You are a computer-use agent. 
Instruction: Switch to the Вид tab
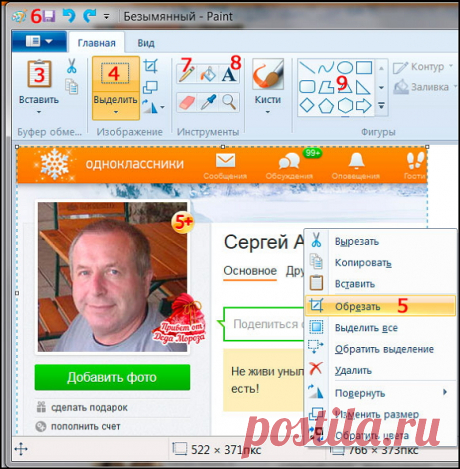pos(146,43)
